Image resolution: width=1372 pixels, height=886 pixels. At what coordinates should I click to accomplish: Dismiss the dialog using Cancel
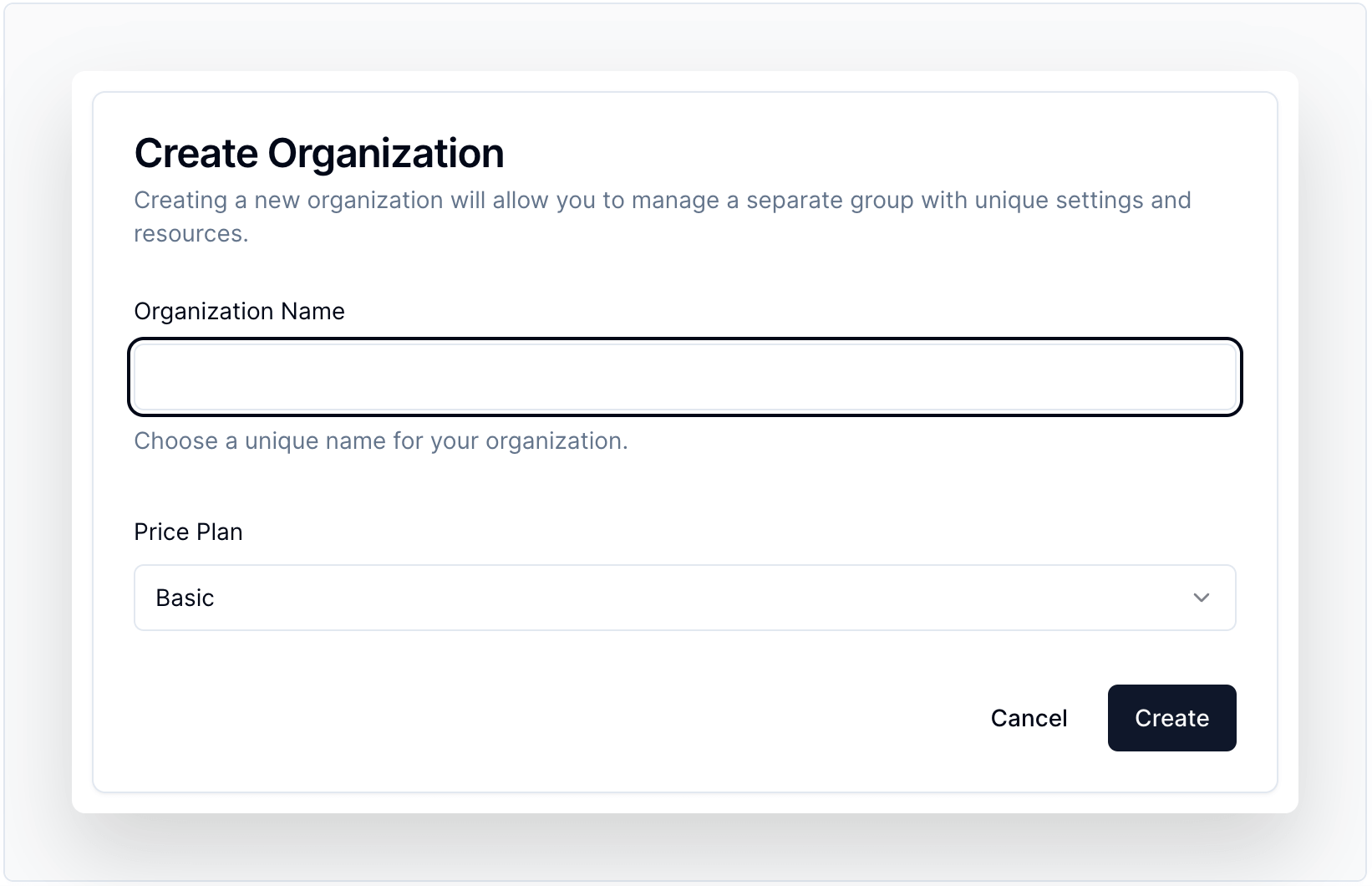(1029, 718)
